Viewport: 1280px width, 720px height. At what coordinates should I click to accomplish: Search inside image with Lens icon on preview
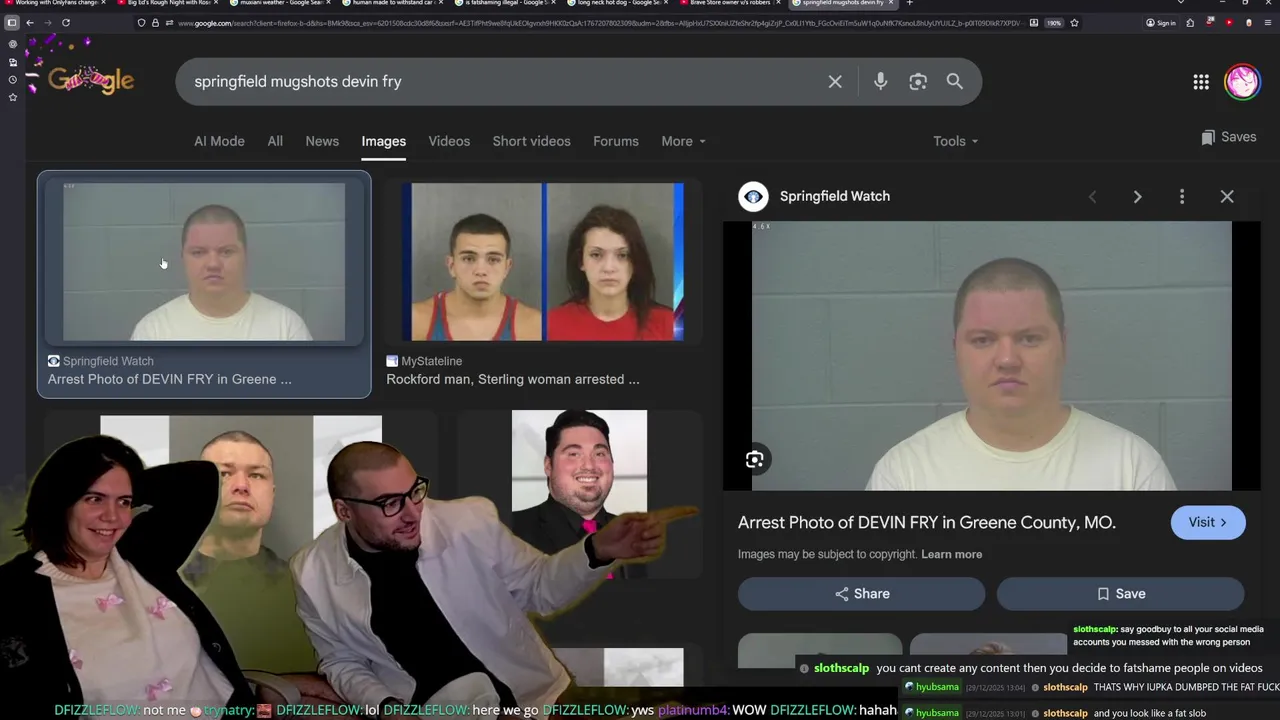coord(755,460)
